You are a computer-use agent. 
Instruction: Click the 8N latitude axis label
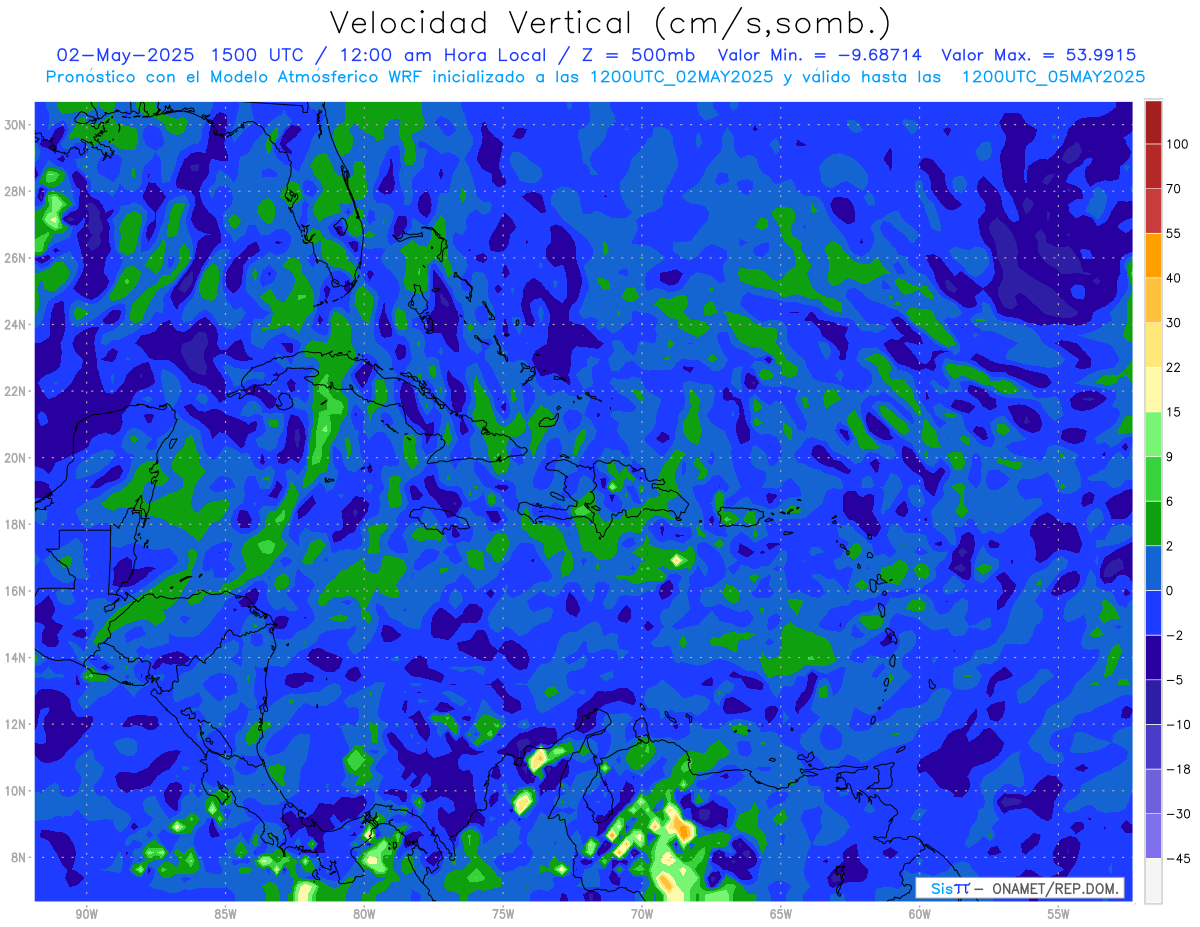coord(18,857)
